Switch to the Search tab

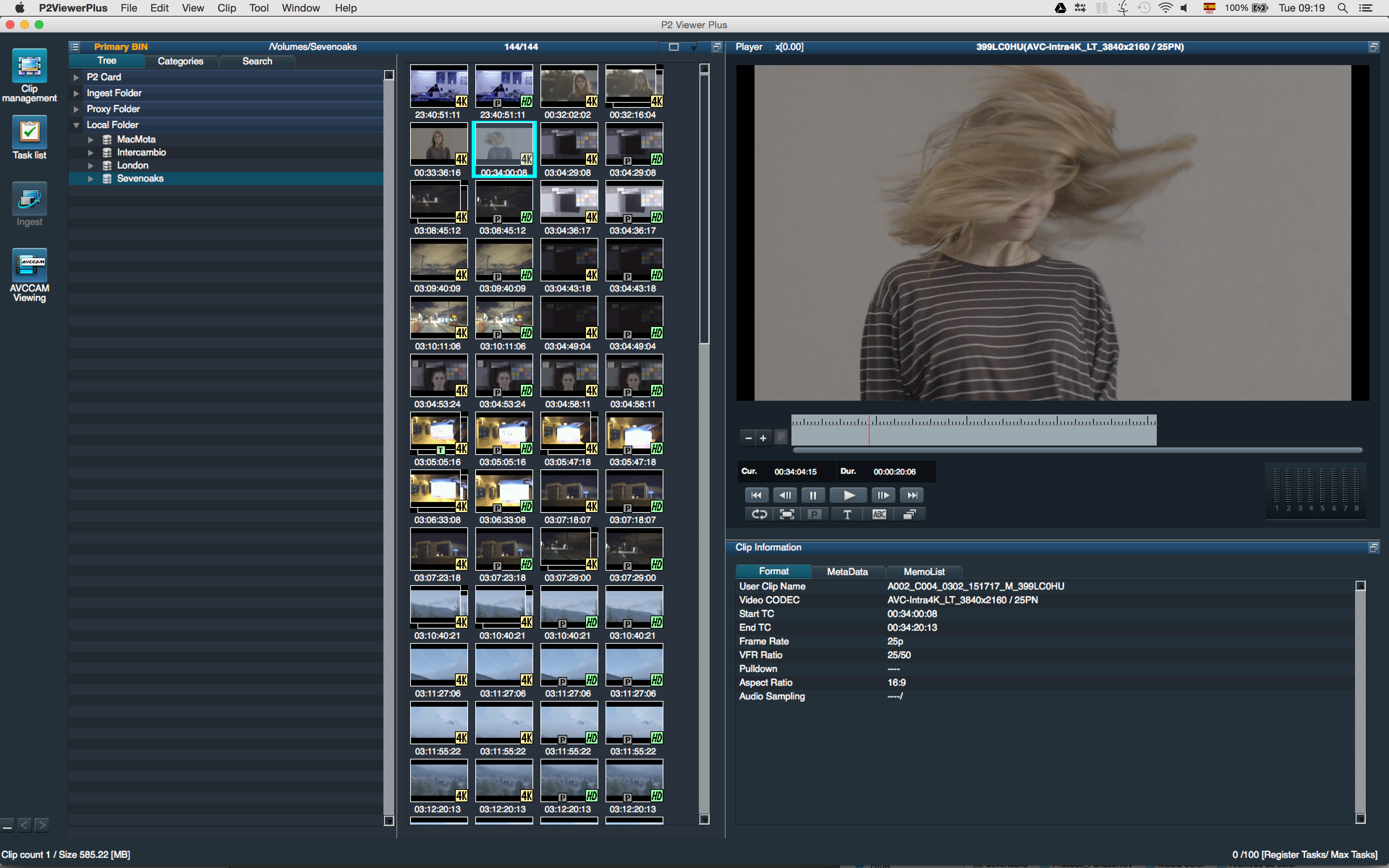click(256, 61)
